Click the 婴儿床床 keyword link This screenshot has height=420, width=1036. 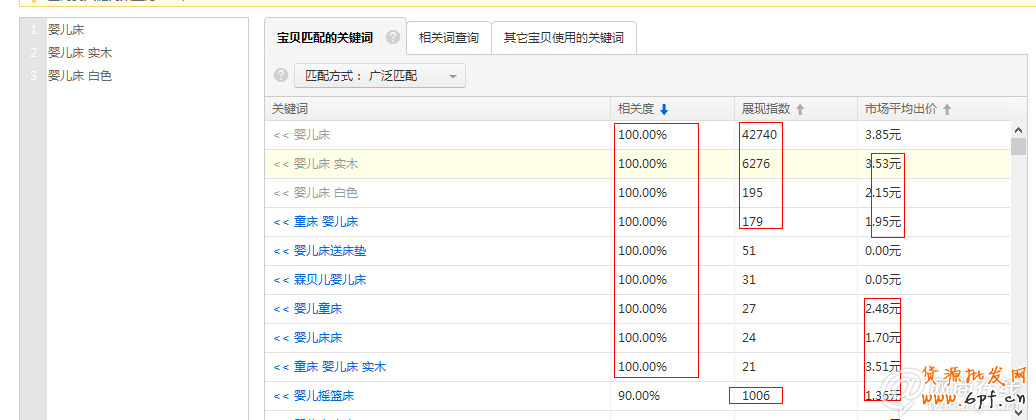(318, 338)
